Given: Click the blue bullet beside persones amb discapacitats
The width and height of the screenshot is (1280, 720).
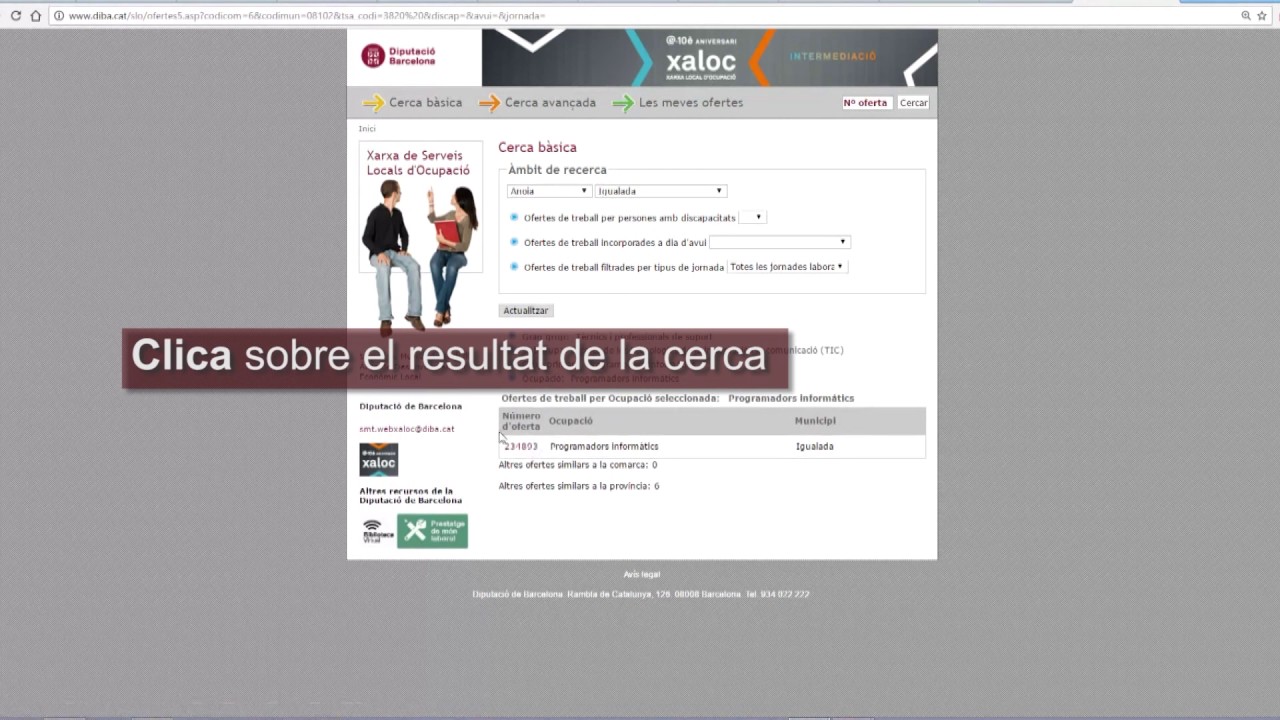Looking at the screenshot, I should [x=514, y=217].
